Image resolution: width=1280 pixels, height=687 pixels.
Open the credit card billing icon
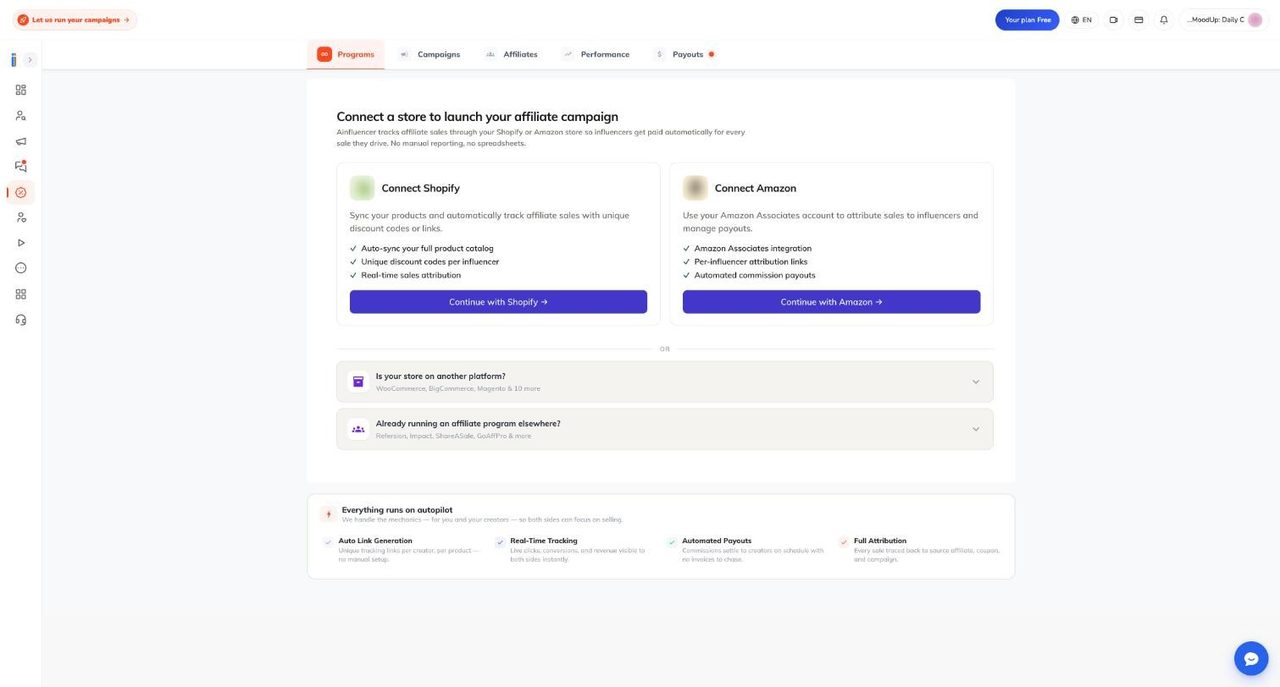pyautogui.click(x=1138, y=20)
